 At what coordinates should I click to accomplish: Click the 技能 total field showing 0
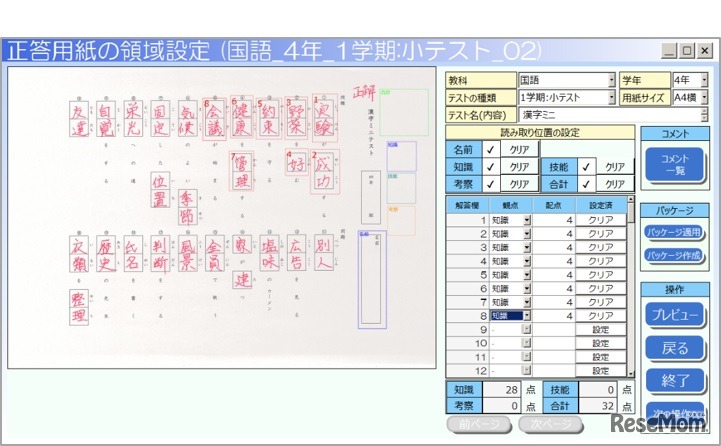click(597, 389)
